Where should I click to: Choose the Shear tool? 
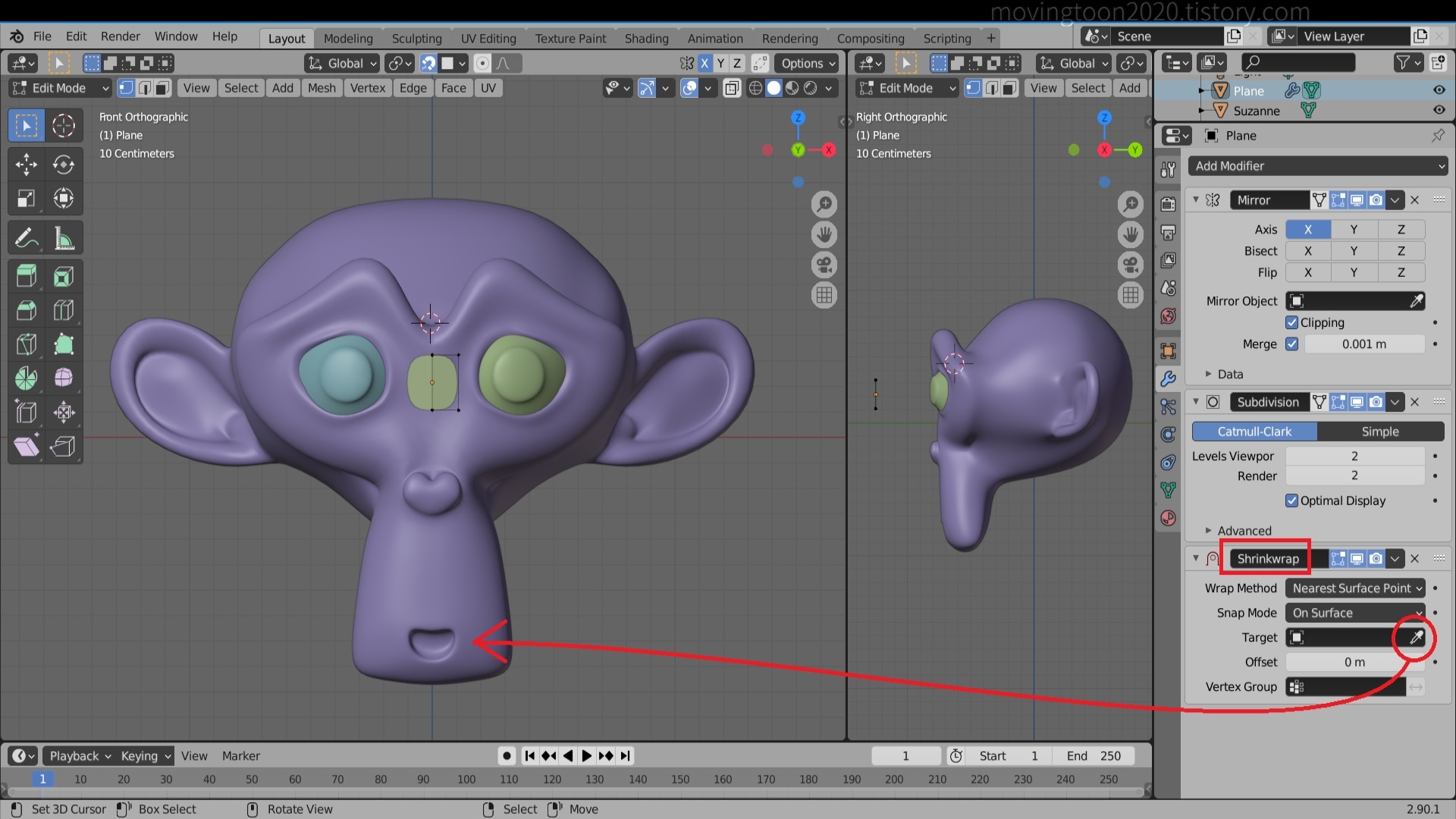pyautogui.click(x=27, y=446)
